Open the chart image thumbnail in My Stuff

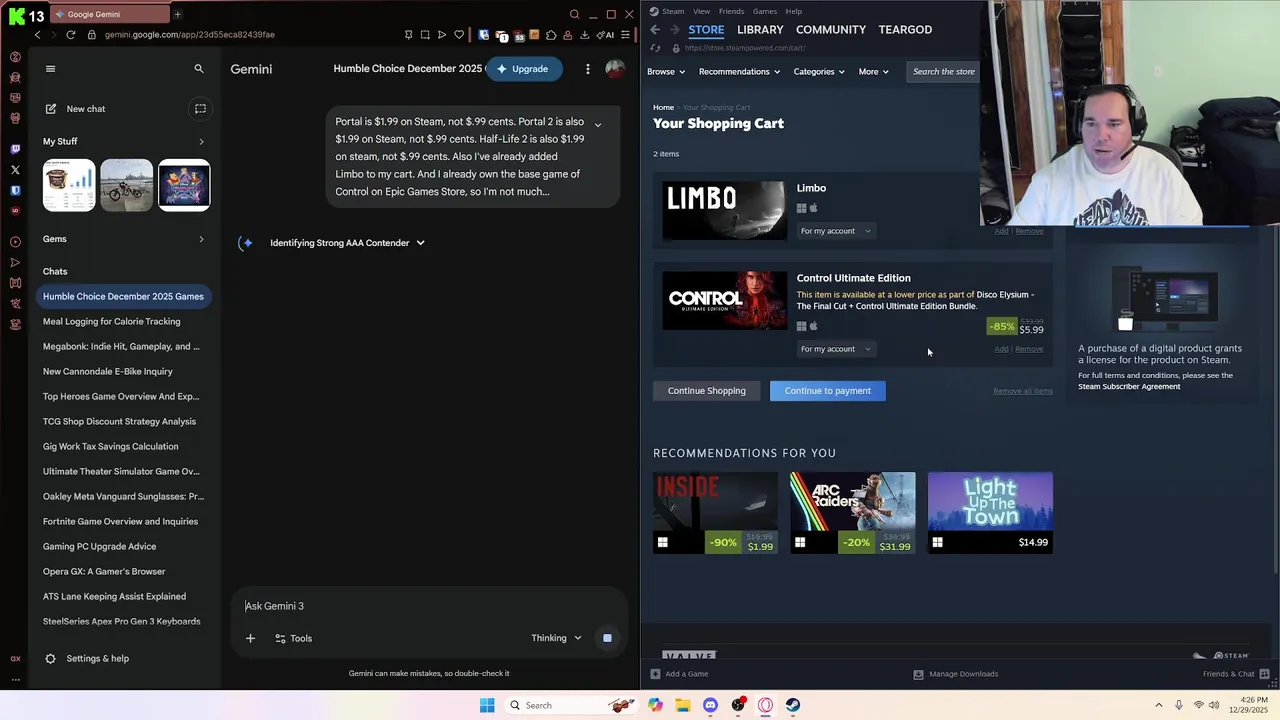tap(69, 185)
